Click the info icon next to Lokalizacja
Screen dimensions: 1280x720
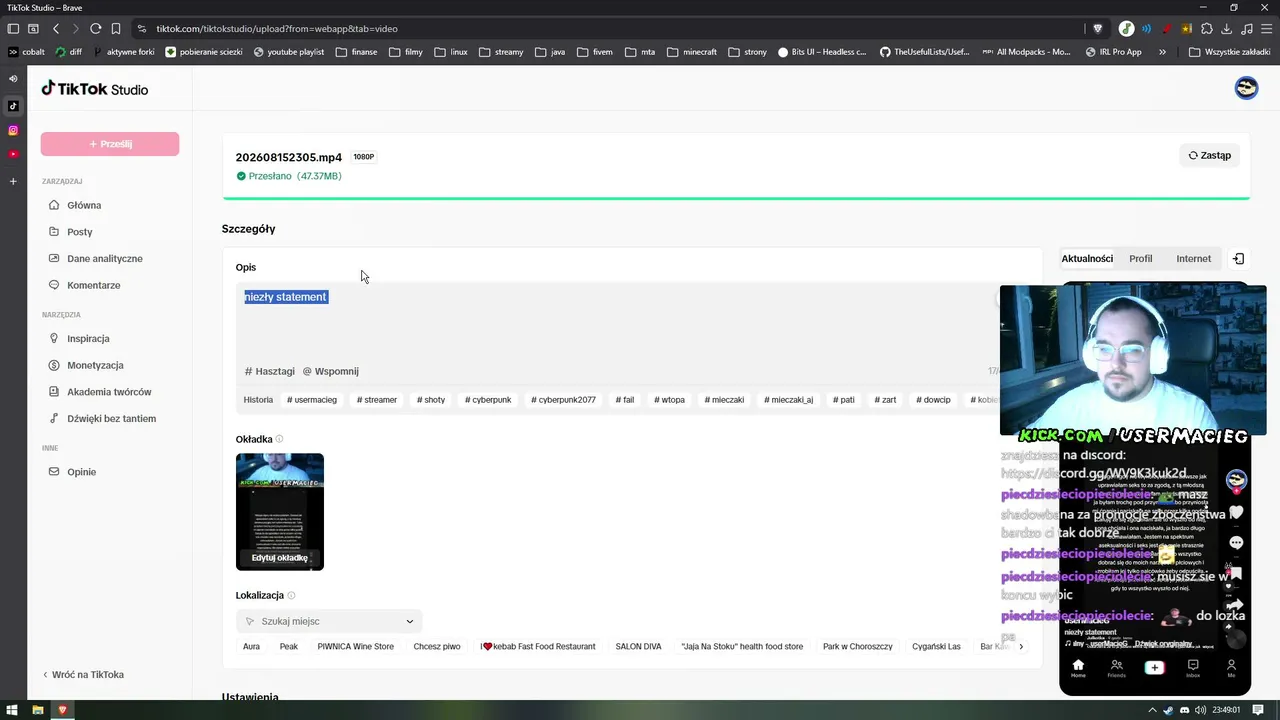pyautogui.click(x=291, y=595)
